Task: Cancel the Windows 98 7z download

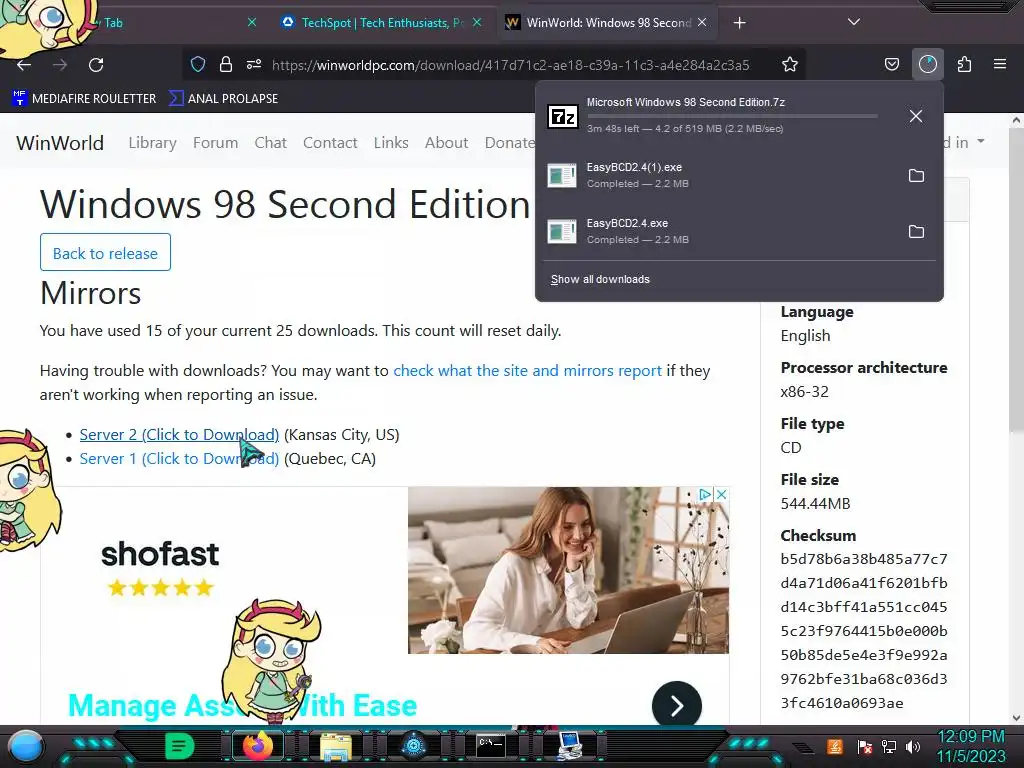Action: [x=916, y=116]
